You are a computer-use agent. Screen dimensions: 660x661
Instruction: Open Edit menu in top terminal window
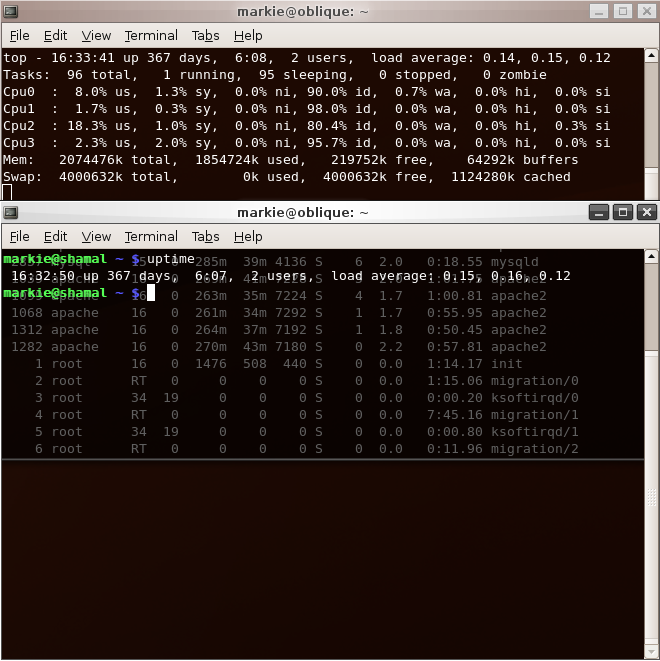click(x=56, y=36)
